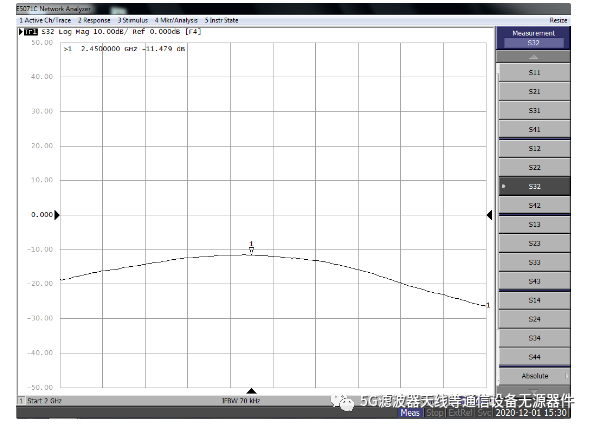Open the Stimulus menu
Viewport: 593px width, 428px height.
tap(132, 20)
